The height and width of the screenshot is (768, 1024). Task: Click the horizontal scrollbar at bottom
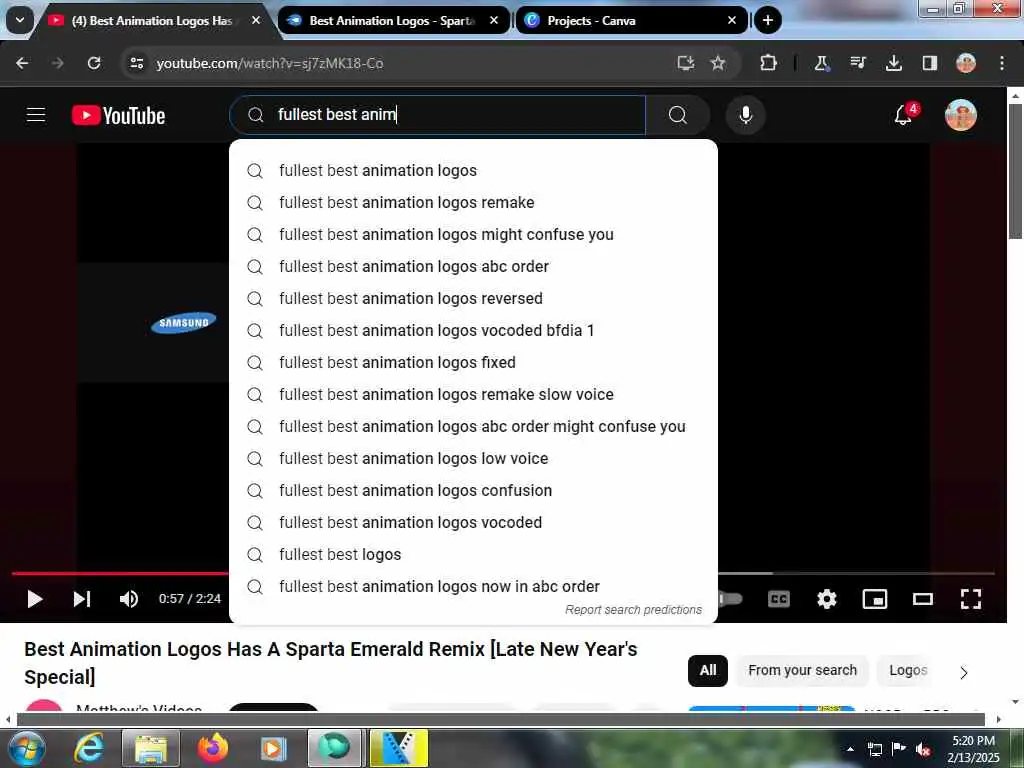pyautogui.click(x=500, y=720)
